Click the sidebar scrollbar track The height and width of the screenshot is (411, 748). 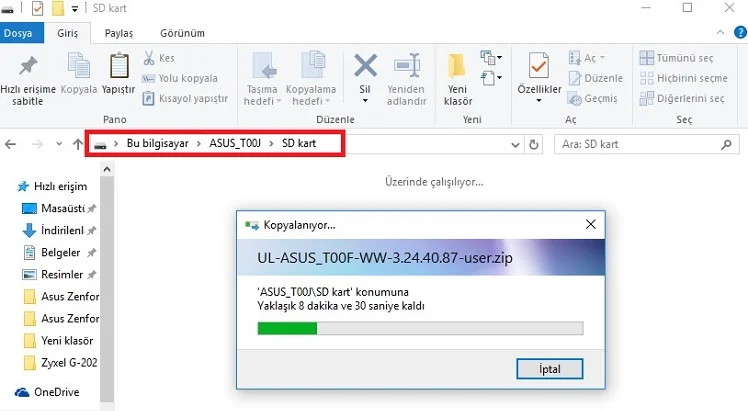pos(107,291)
